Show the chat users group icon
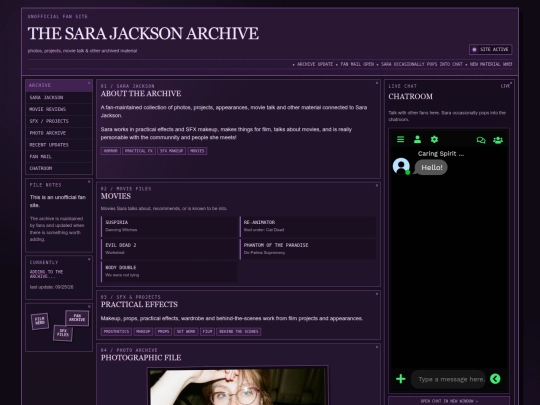This screenshot has height=405, width=540. point(498,140)
